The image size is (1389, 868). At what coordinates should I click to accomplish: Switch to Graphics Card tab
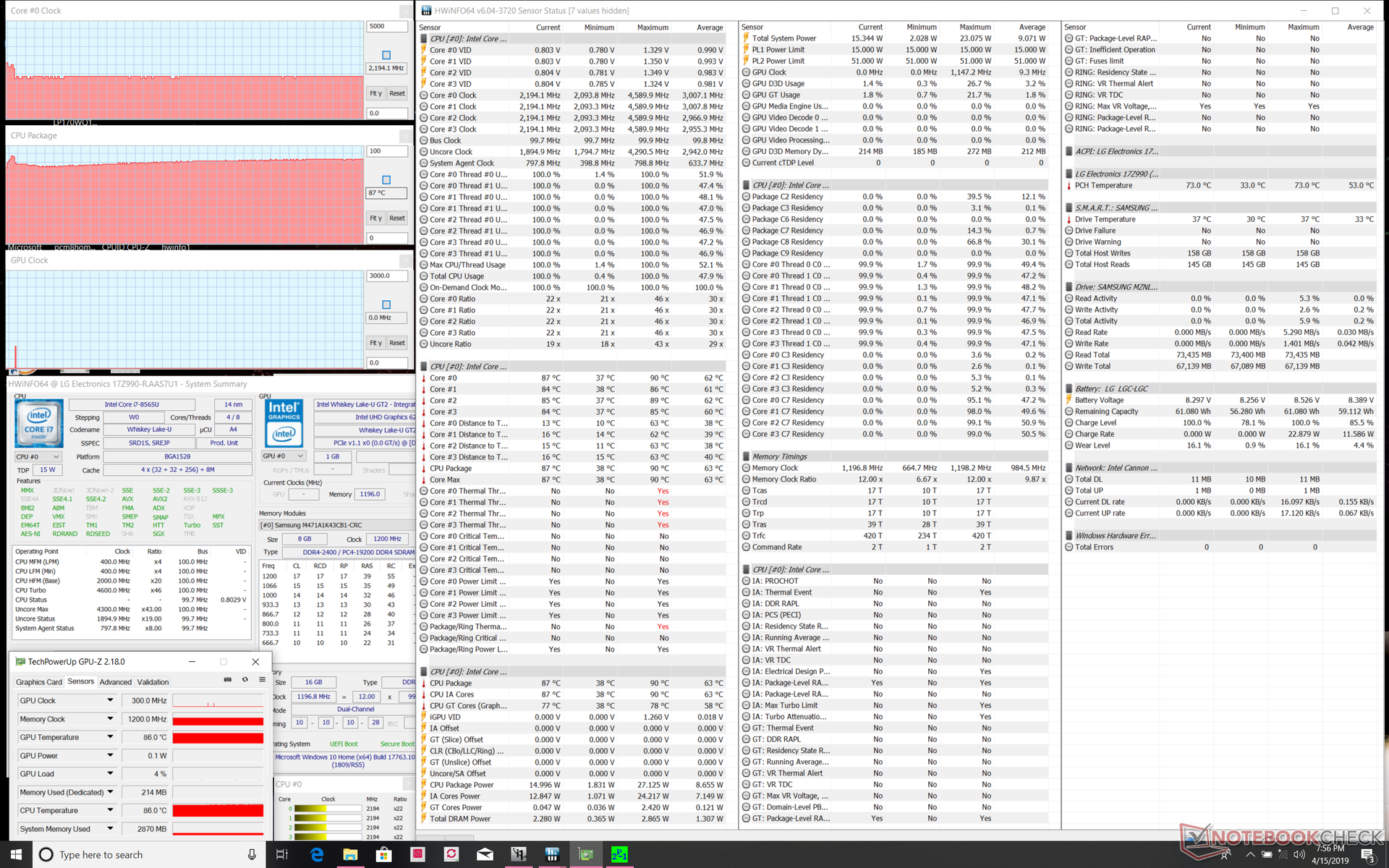(39, 682)
